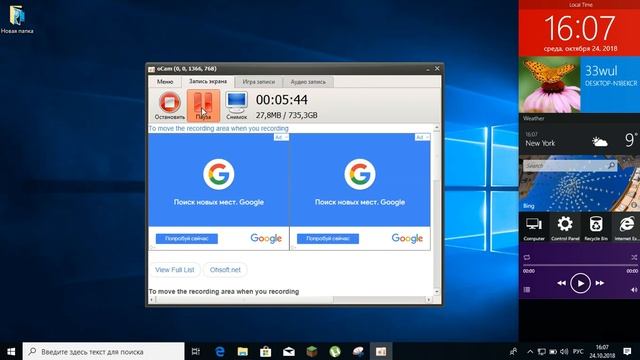
Task: Click the taskbar search box
Action: click(104, 351)
